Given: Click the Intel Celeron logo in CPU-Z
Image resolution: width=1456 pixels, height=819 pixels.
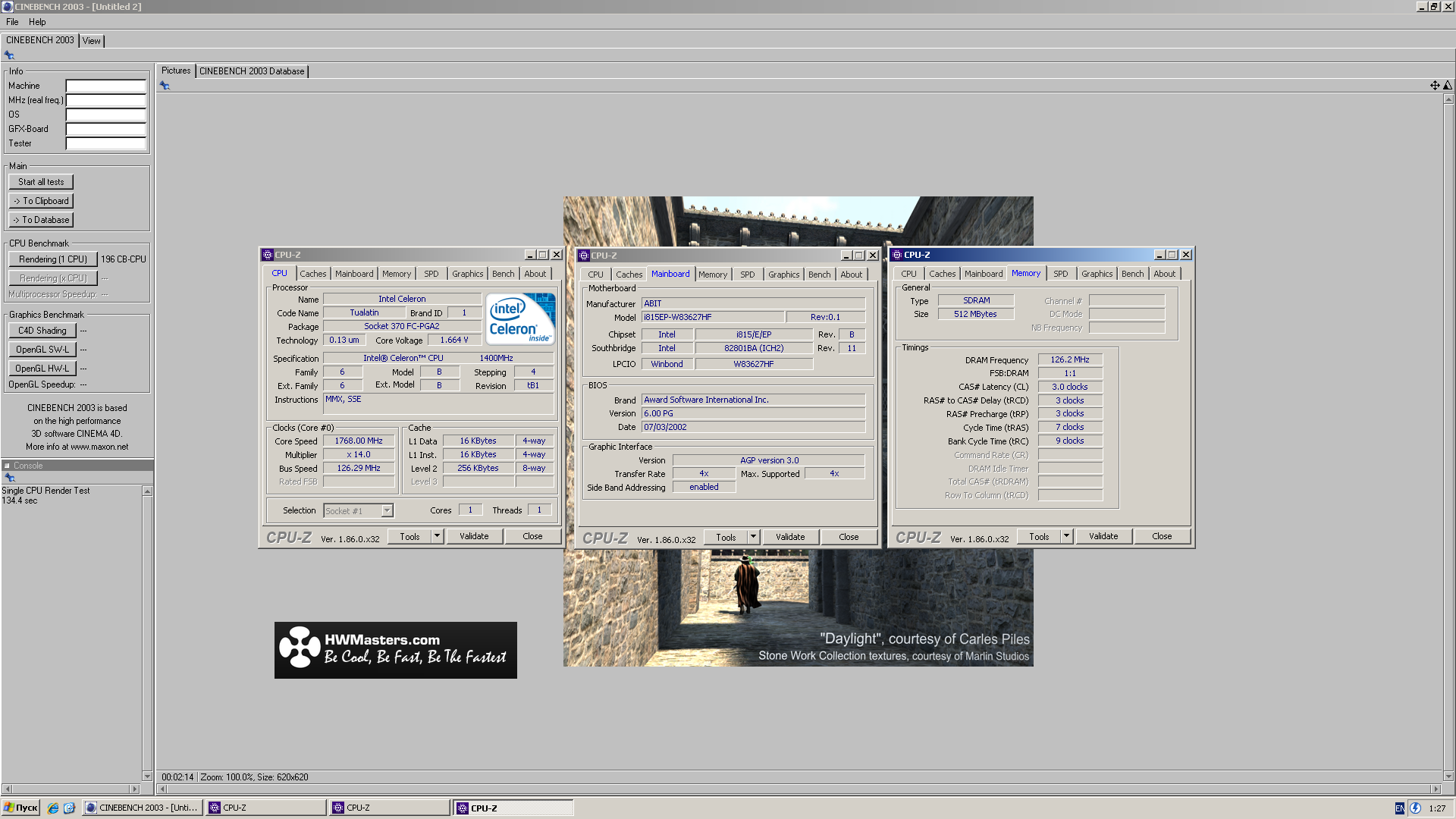Looking at the screenshot, I should tap(520, 319).
